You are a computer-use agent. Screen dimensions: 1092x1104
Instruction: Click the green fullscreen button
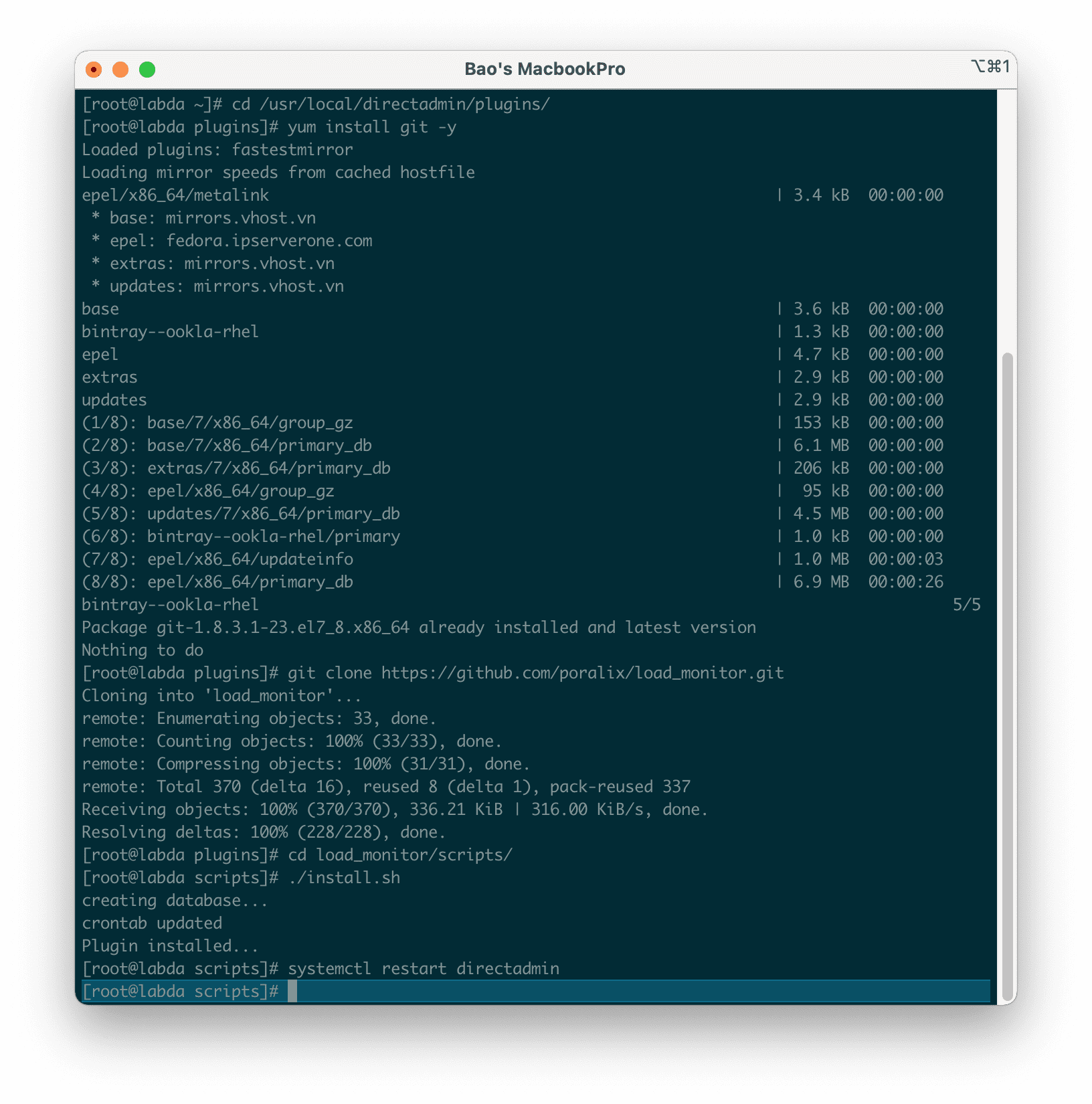click(x=148, y=68)
